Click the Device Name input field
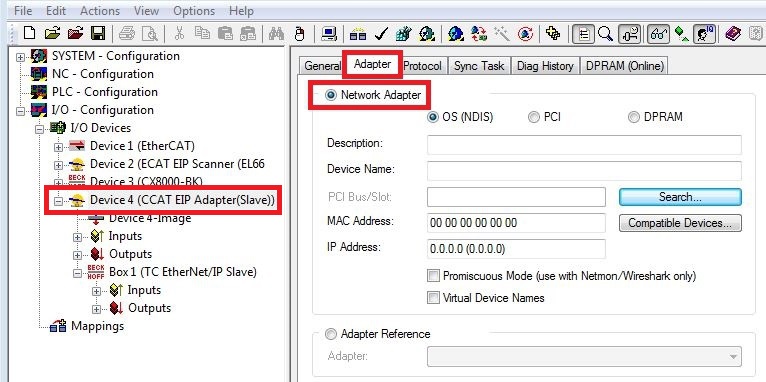Screen dimensions: 766x382 click(584, 171)
